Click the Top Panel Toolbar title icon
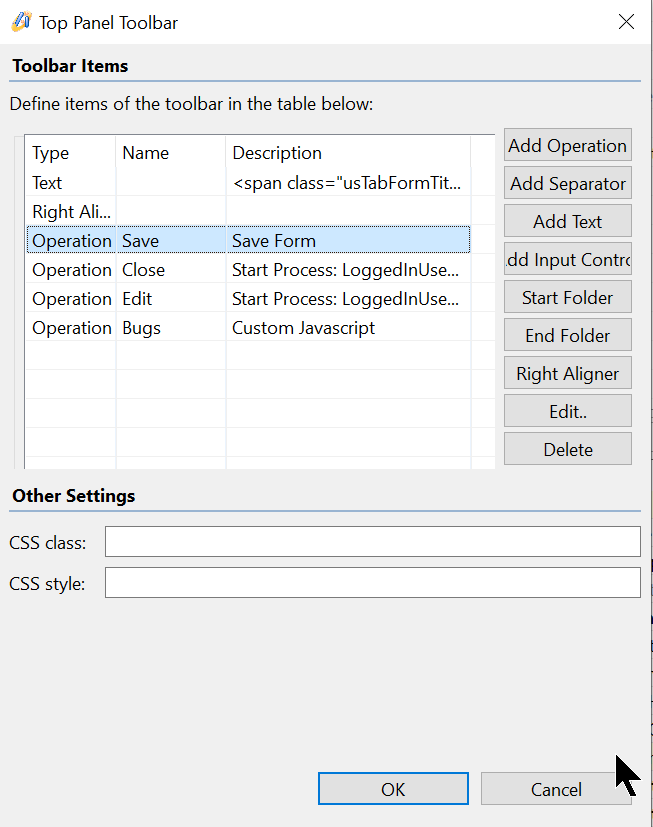653x827 pixels. (22, 22)
